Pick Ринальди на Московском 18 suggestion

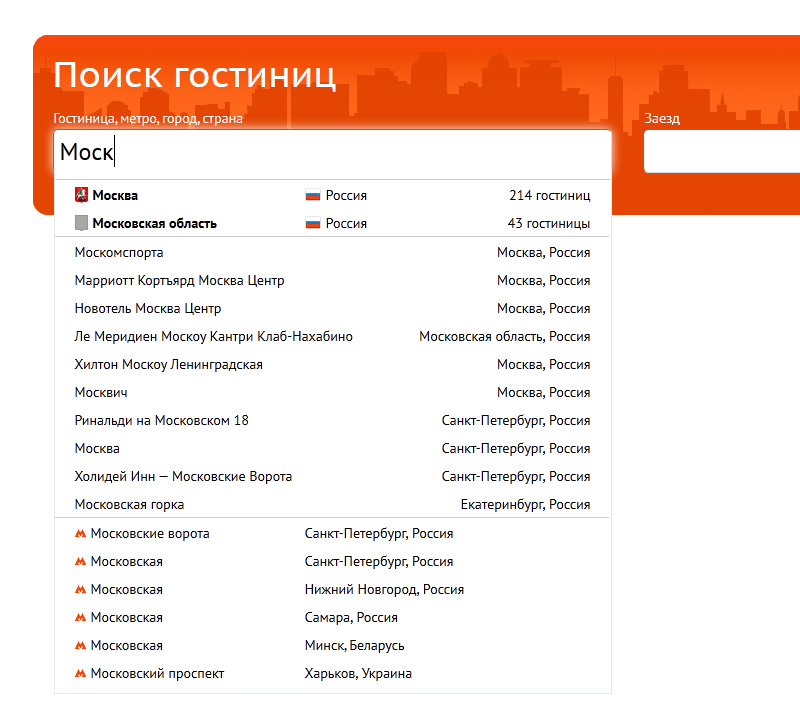click(161, 421)
